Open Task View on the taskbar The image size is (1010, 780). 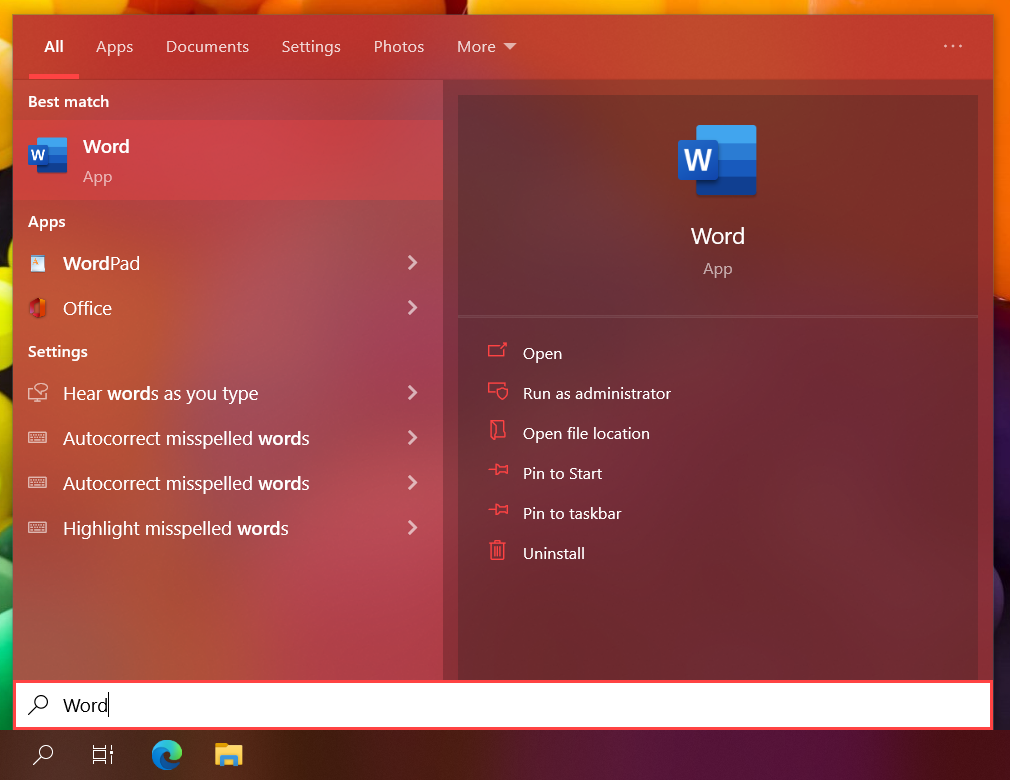102,754
